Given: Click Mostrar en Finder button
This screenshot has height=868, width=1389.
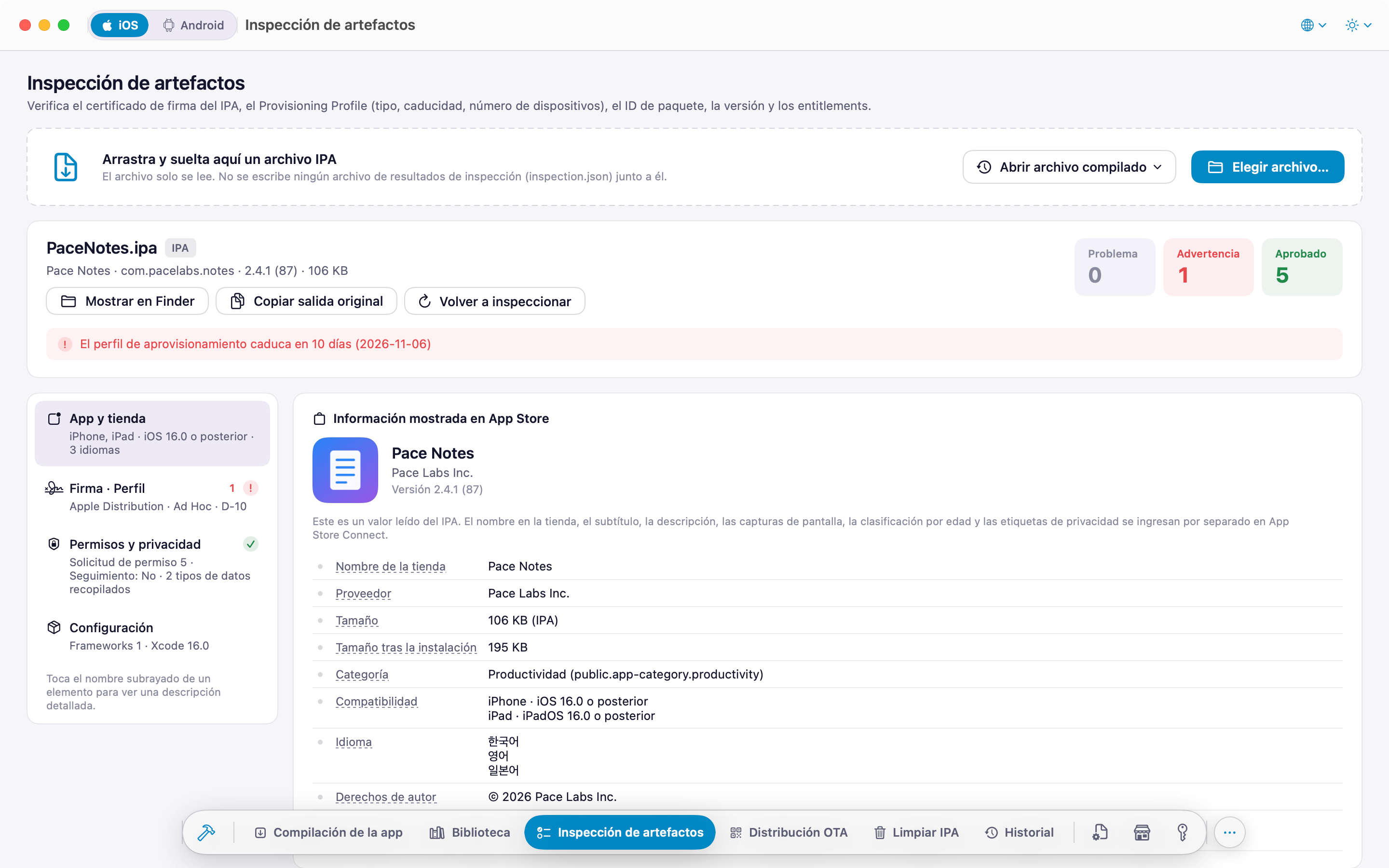Looking at the screenshot, I should tap(127, 301).
